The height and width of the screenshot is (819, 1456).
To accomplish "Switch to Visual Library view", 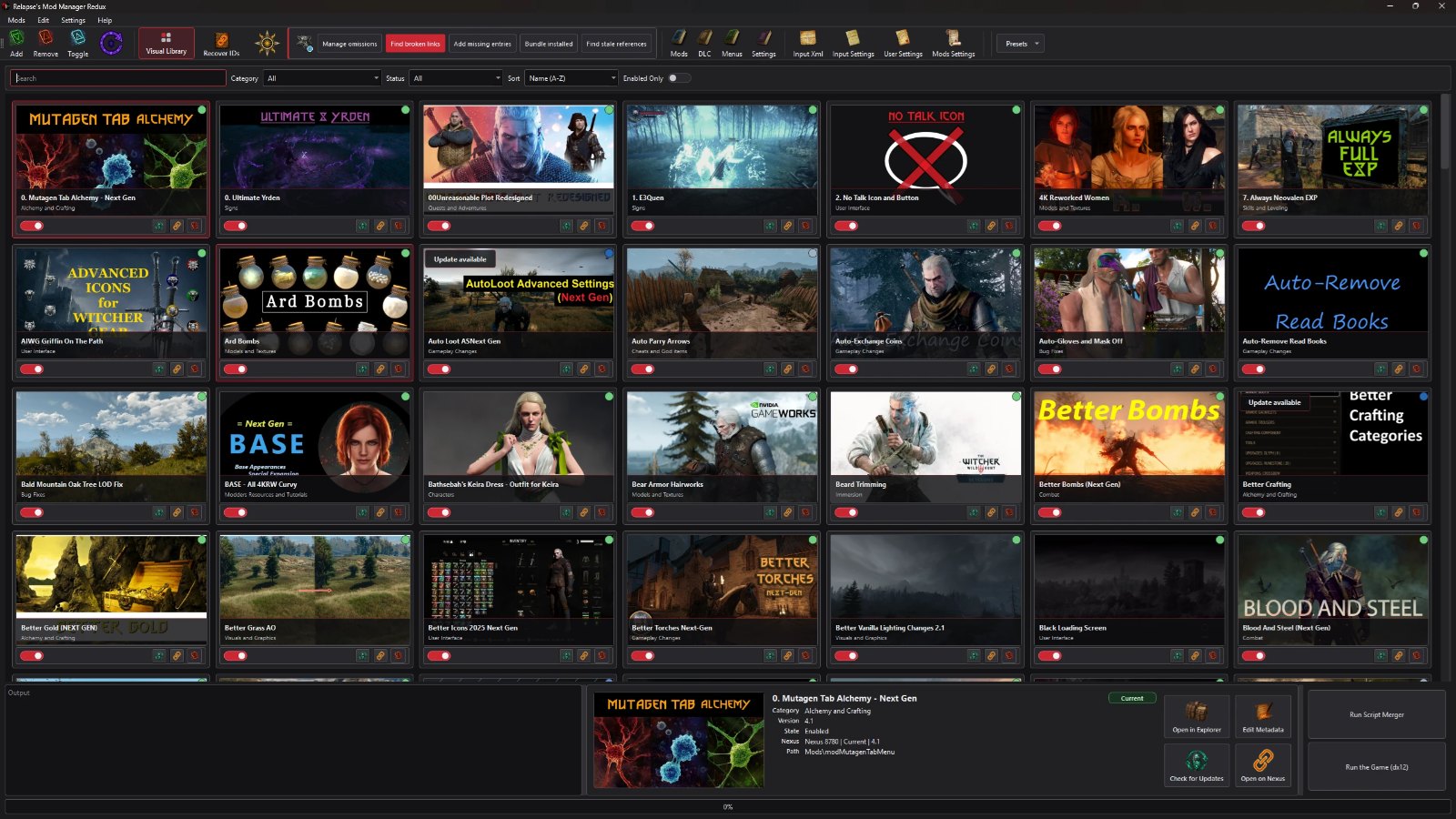I will [166, 43].
